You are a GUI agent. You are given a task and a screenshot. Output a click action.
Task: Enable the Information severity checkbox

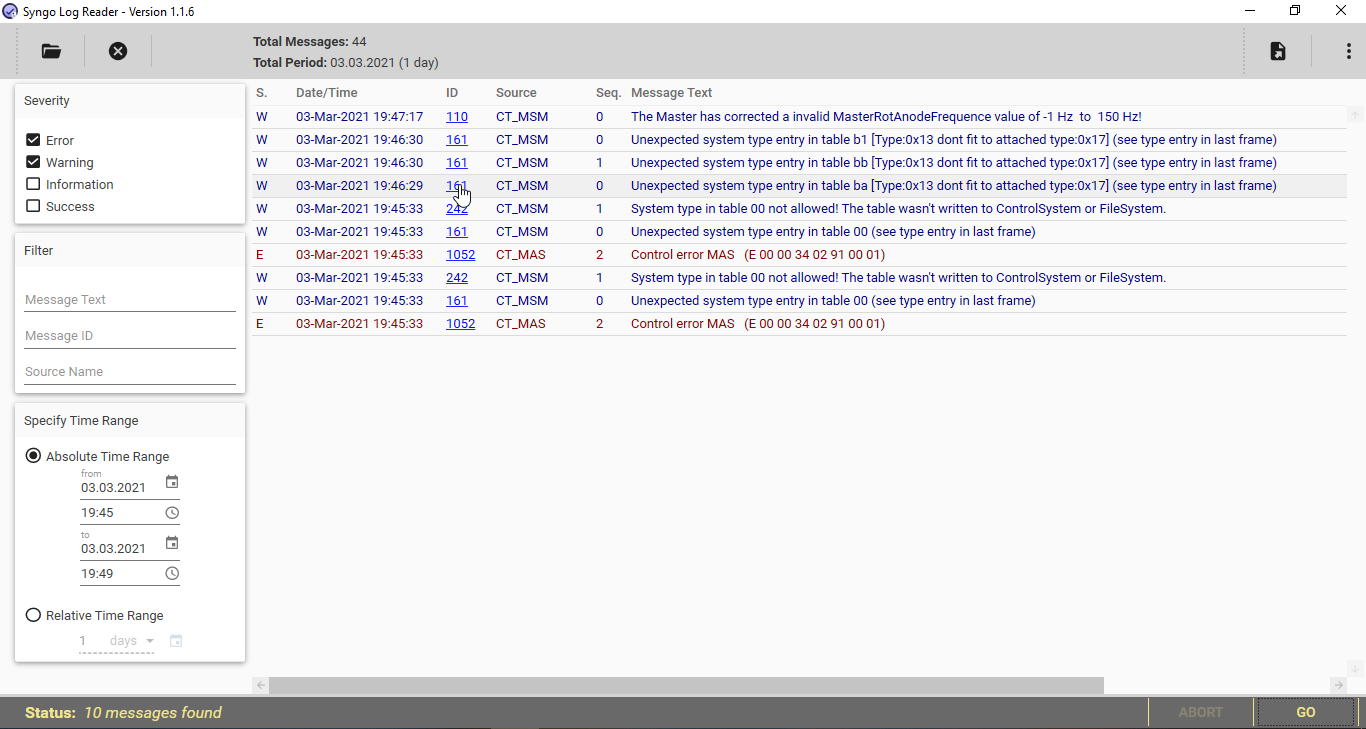pyautogui.click(x=33, y=184)
